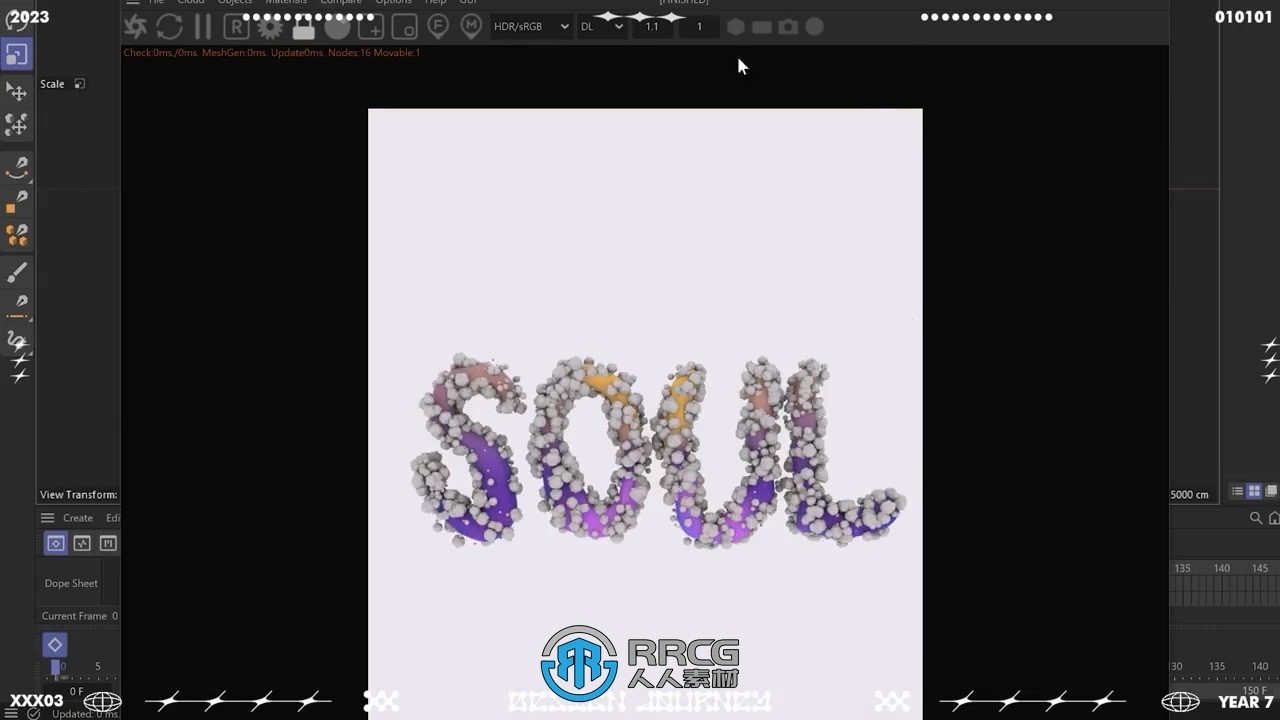This screenshot has width=1280, height=720.
Task: Click the Live Viewer restart render icon
Action: (x=169, y=27)
